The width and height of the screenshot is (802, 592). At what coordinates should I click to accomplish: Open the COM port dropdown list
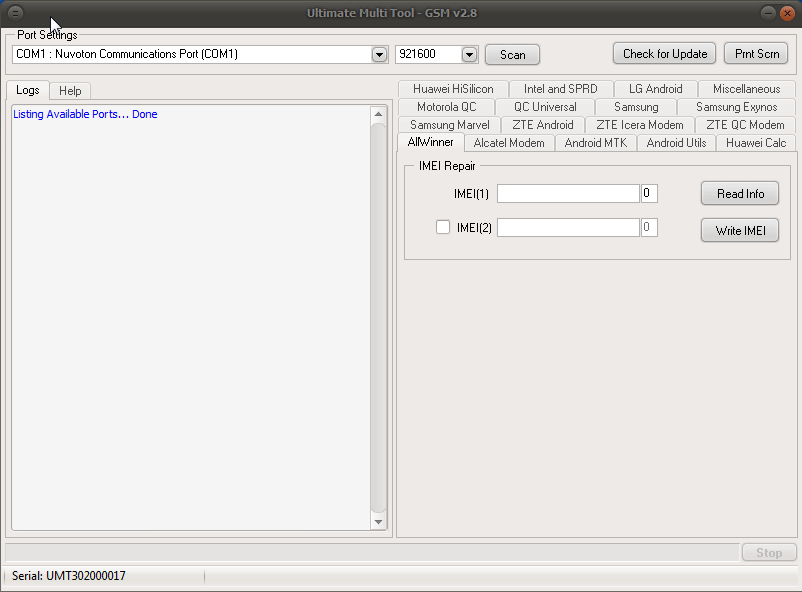coord(379,54)
